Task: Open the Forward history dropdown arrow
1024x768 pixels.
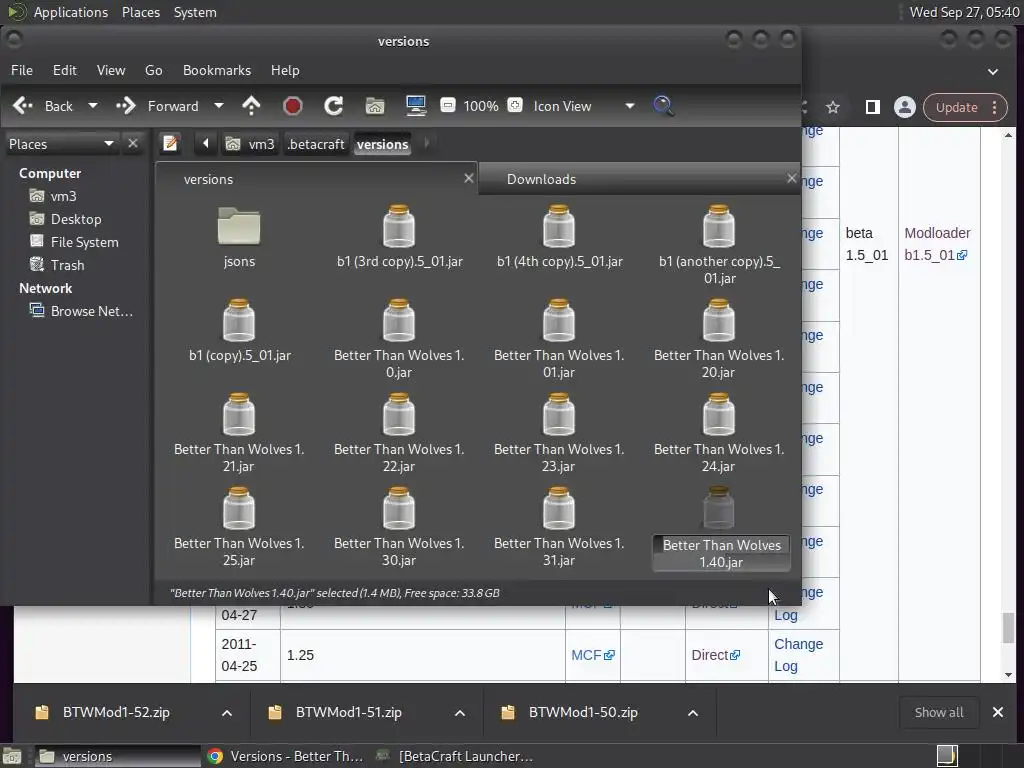Action: coord(219,106)
